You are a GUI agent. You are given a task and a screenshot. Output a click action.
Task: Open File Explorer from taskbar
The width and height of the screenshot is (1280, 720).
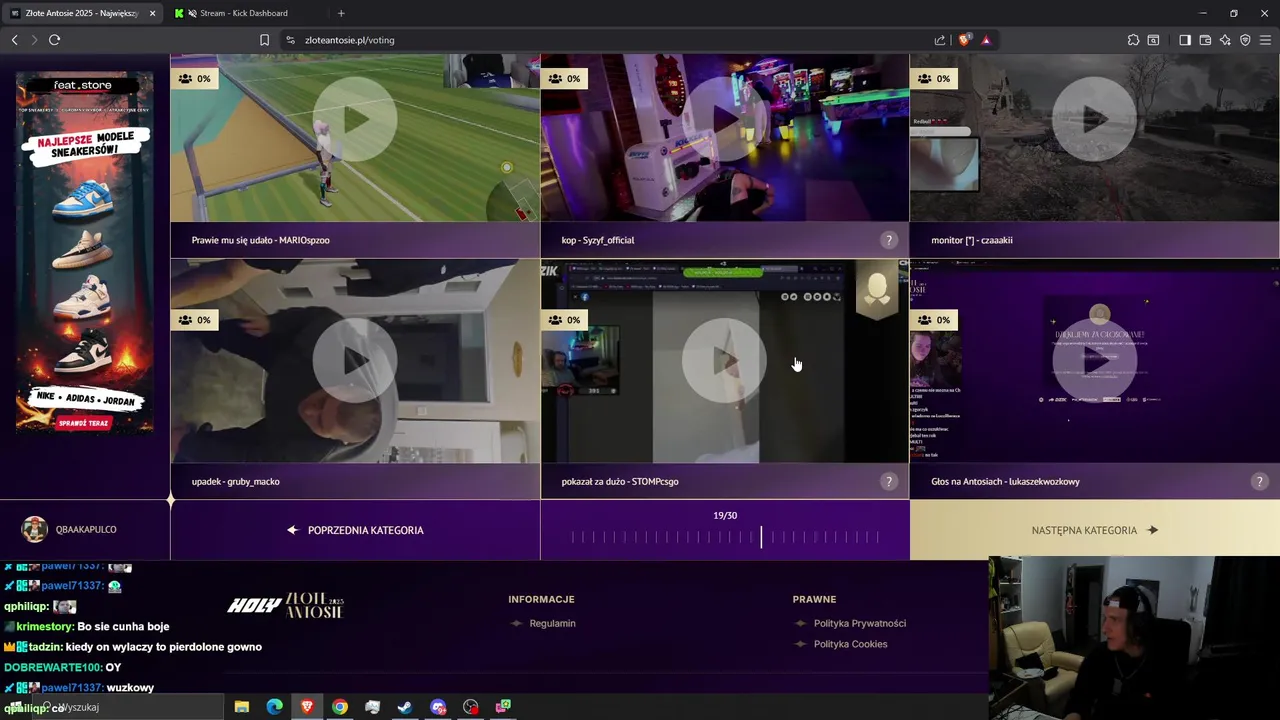[242, 707]
